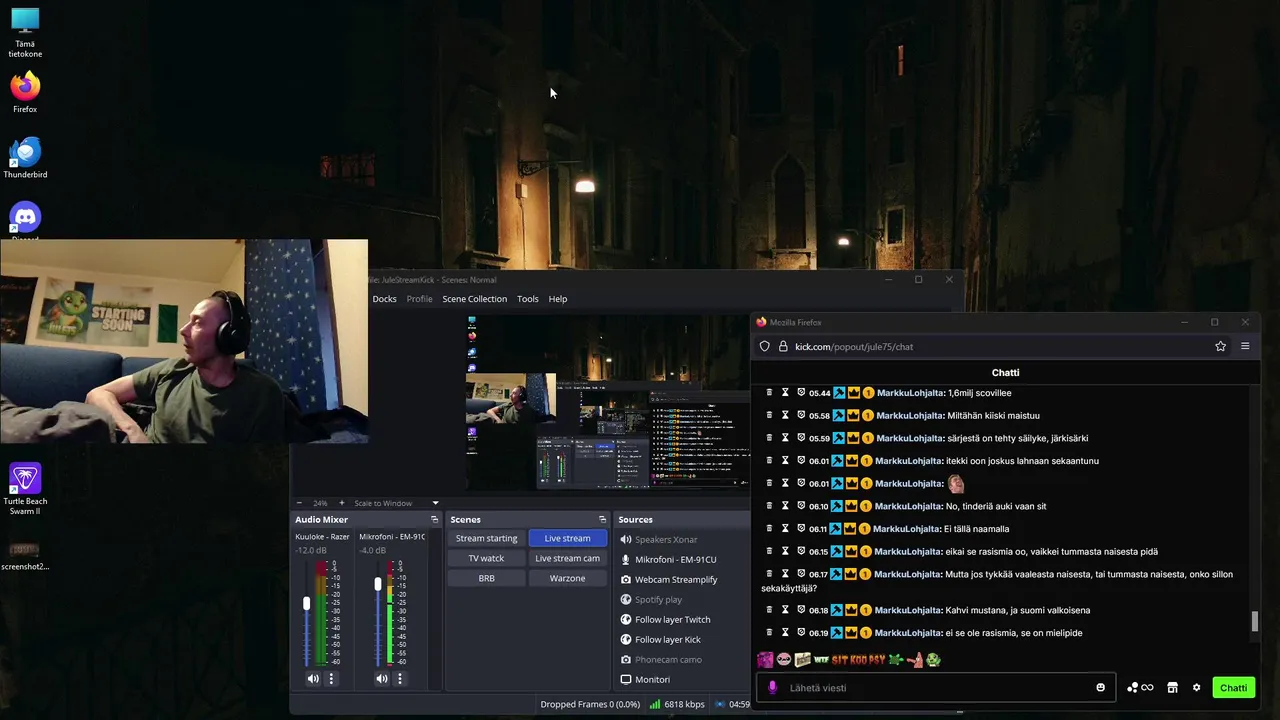The height and width of the screenshot is (720, 1280).
Task: Open Mikrofoni mixer three-dot options menu
Action: click(399, 679)
